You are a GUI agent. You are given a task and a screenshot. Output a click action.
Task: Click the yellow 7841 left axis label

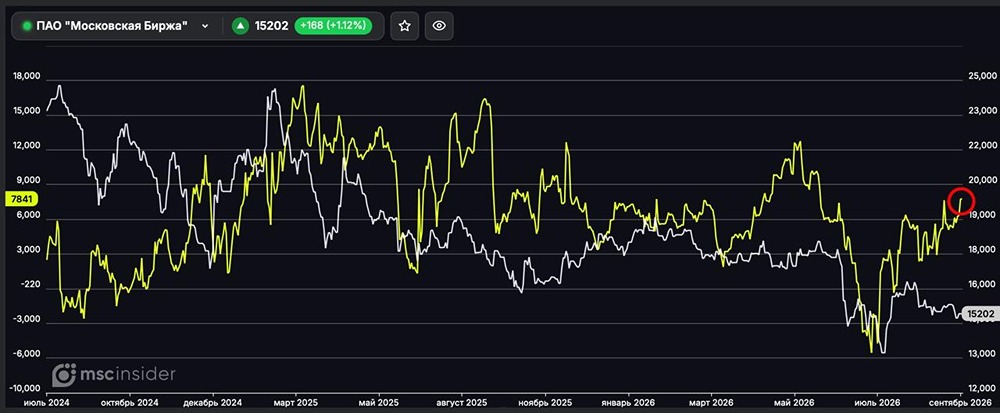pos(22,199)
